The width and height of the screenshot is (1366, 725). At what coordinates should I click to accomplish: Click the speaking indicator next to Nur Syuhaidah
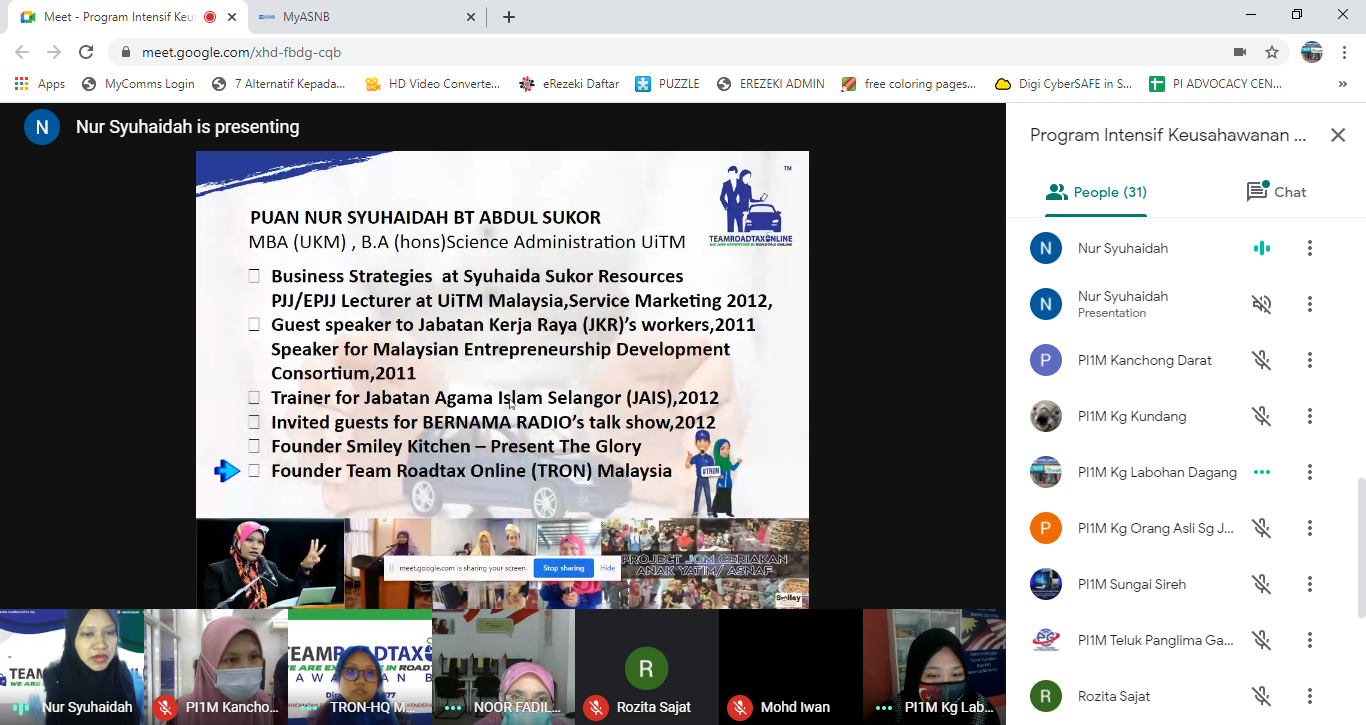(1262, 248)
